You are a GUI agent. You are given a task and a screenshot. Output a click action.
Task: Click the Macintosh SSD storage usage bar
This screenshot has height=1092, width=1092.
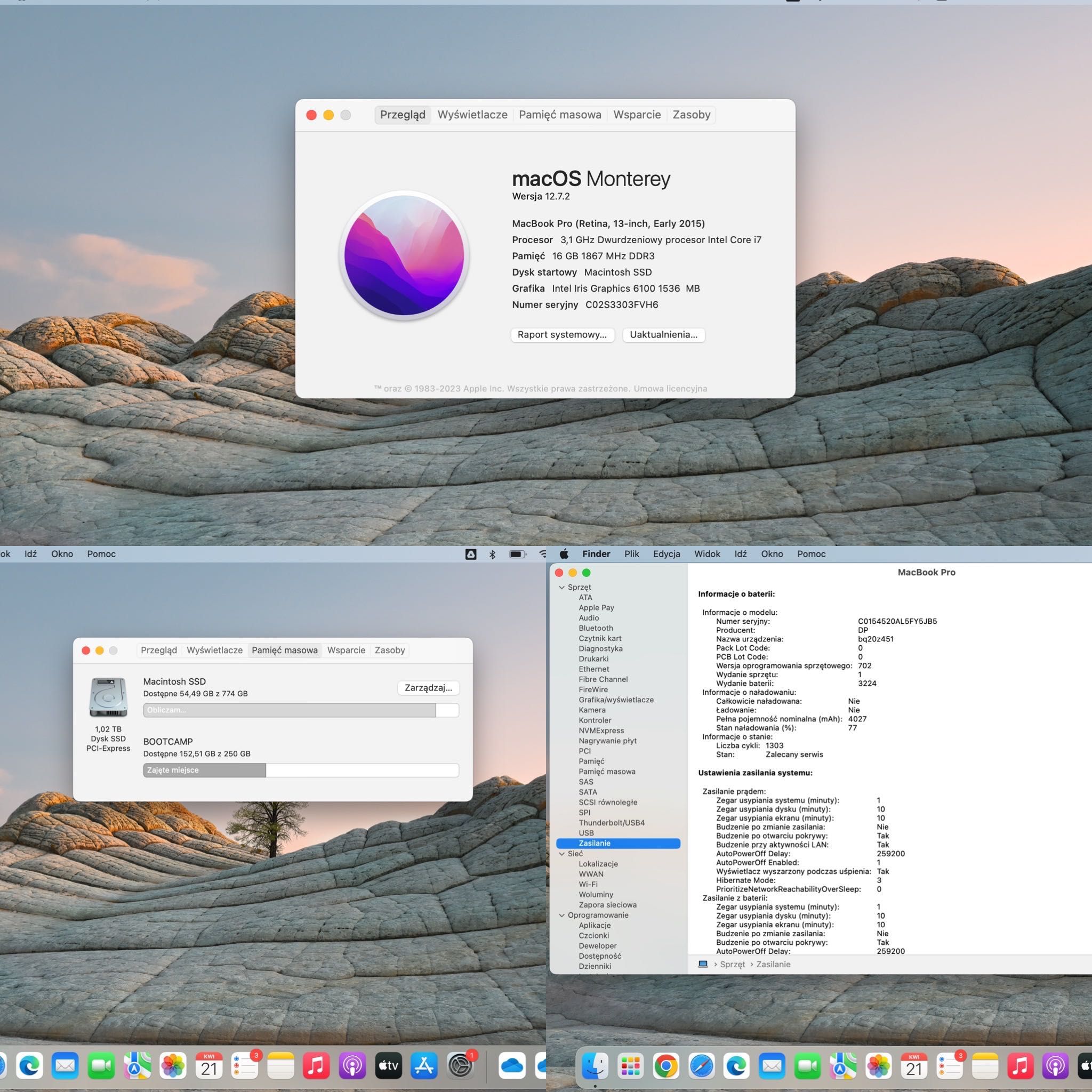click(x=301, y=710)
